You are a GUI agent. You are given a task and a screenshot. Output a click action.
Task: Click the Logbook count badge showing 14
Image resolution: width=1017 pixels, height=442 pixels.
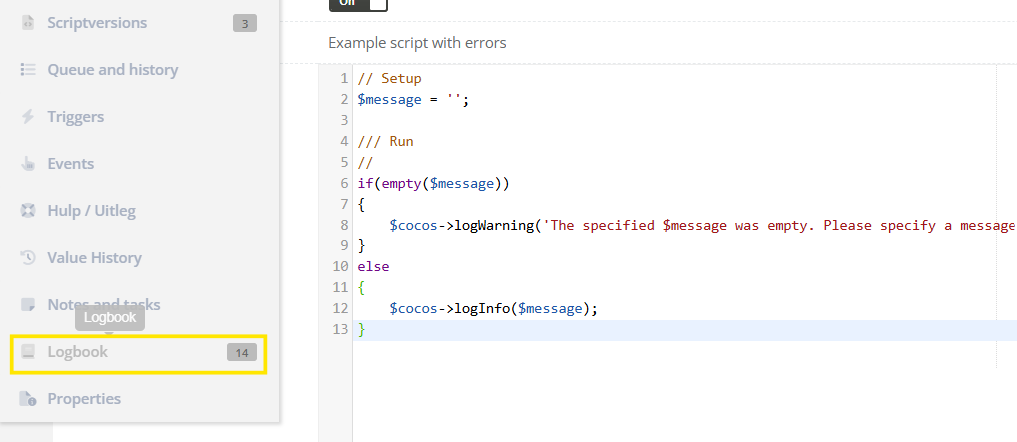(x=241, y=352)
